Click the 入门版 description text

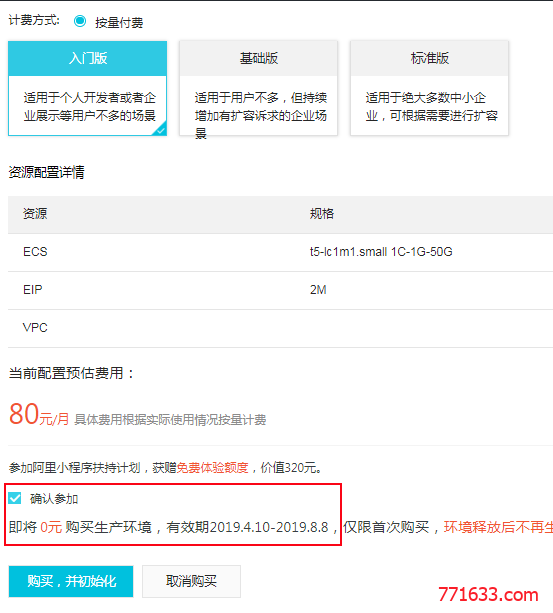point(89,106)
